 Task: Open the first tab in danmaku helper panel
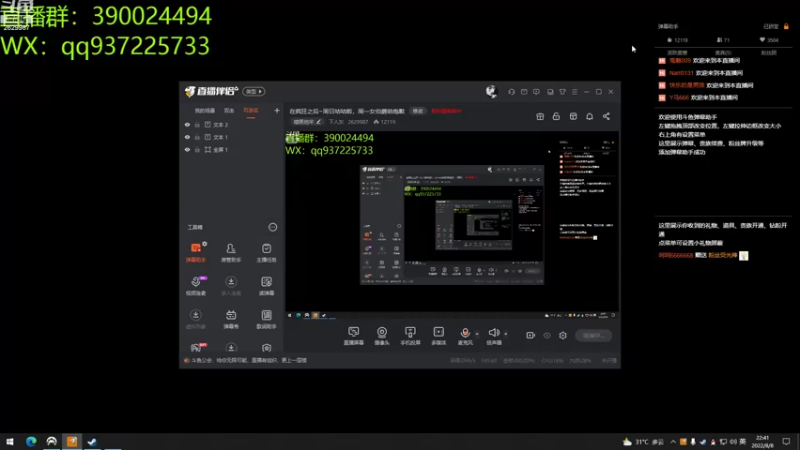pyautogui.click(x=677, y=53)
